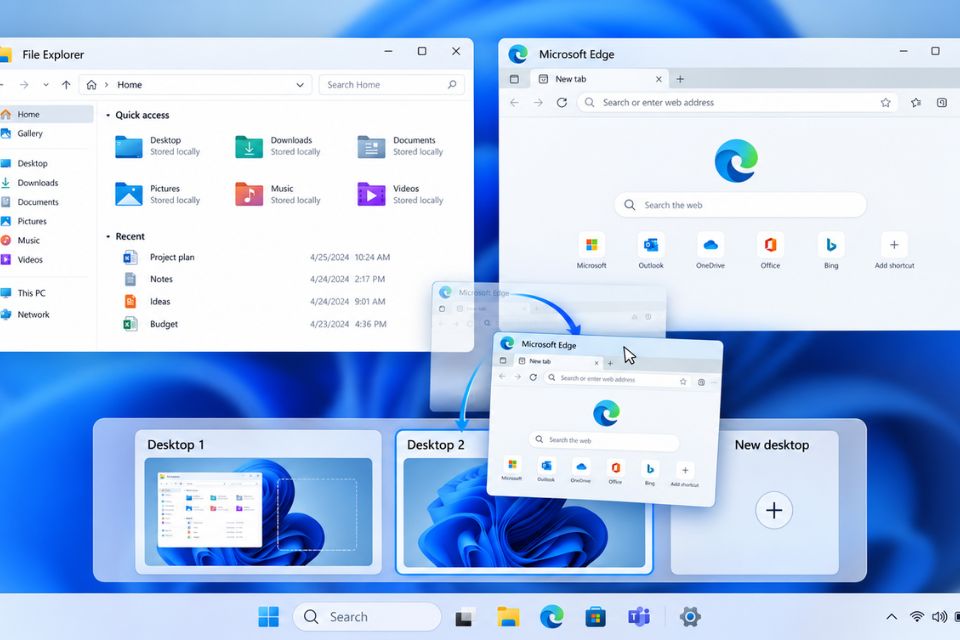Open Outlook shortcut on large Edge page
This screenshot has width=960, height=640.
pos(651,250)
